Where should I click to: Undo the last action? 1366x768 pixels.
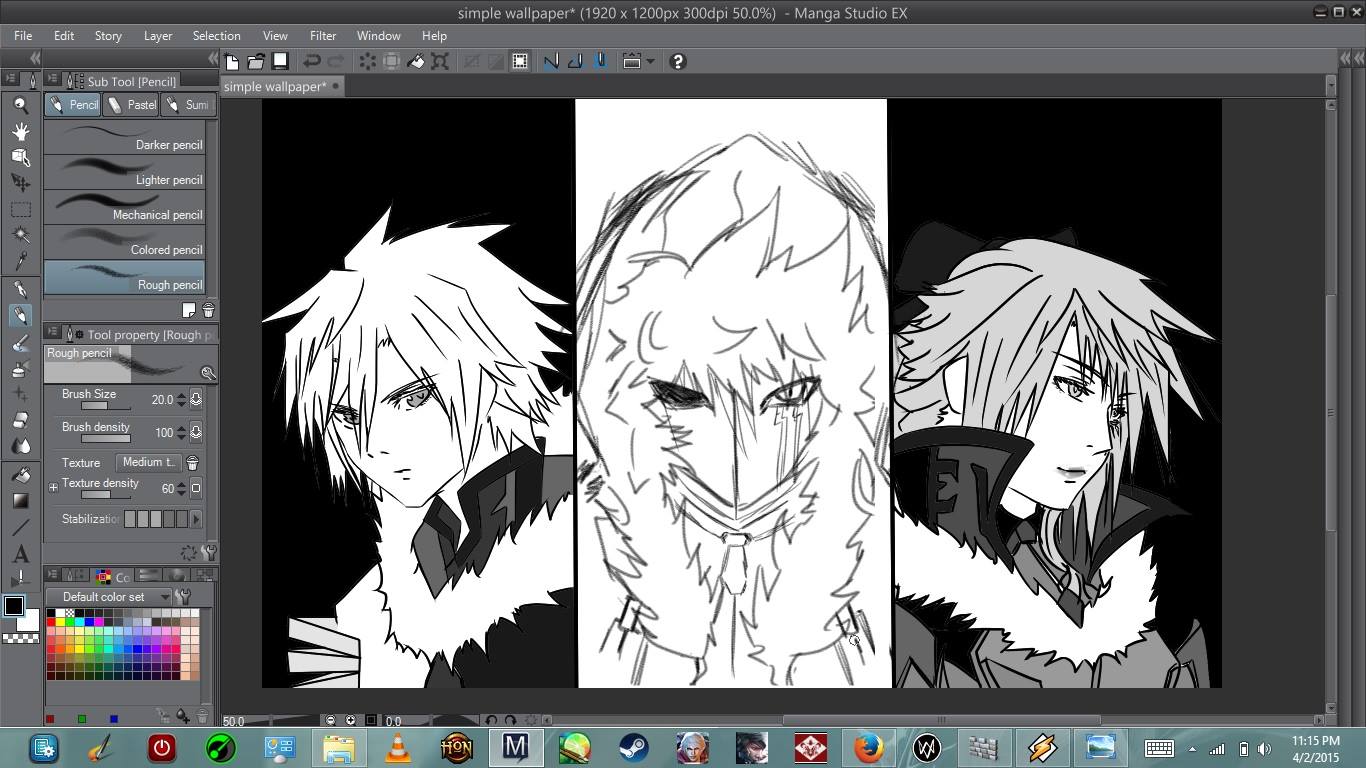312,61
